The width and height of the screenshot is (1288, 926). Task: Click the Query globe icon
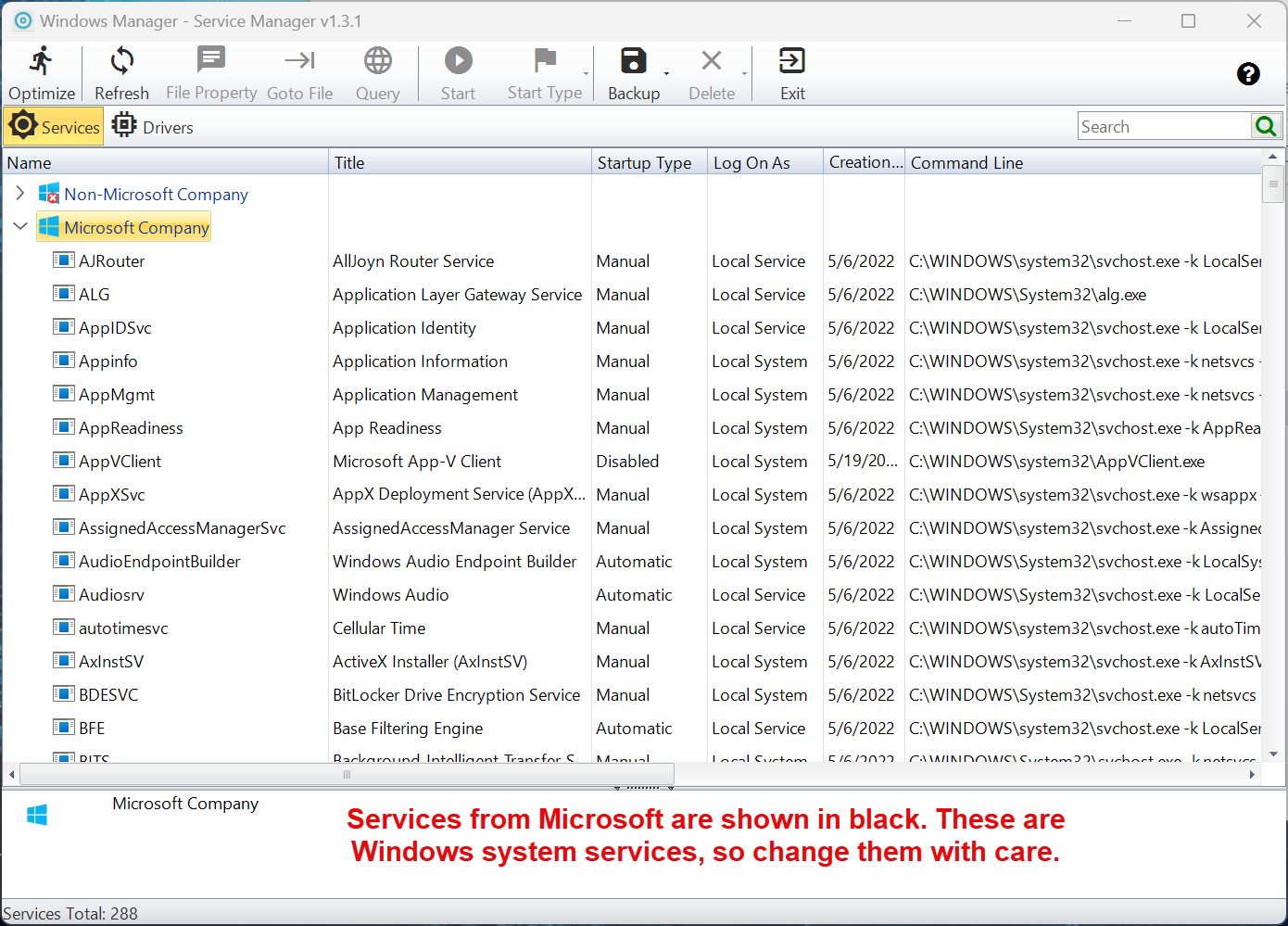point(378,61)
